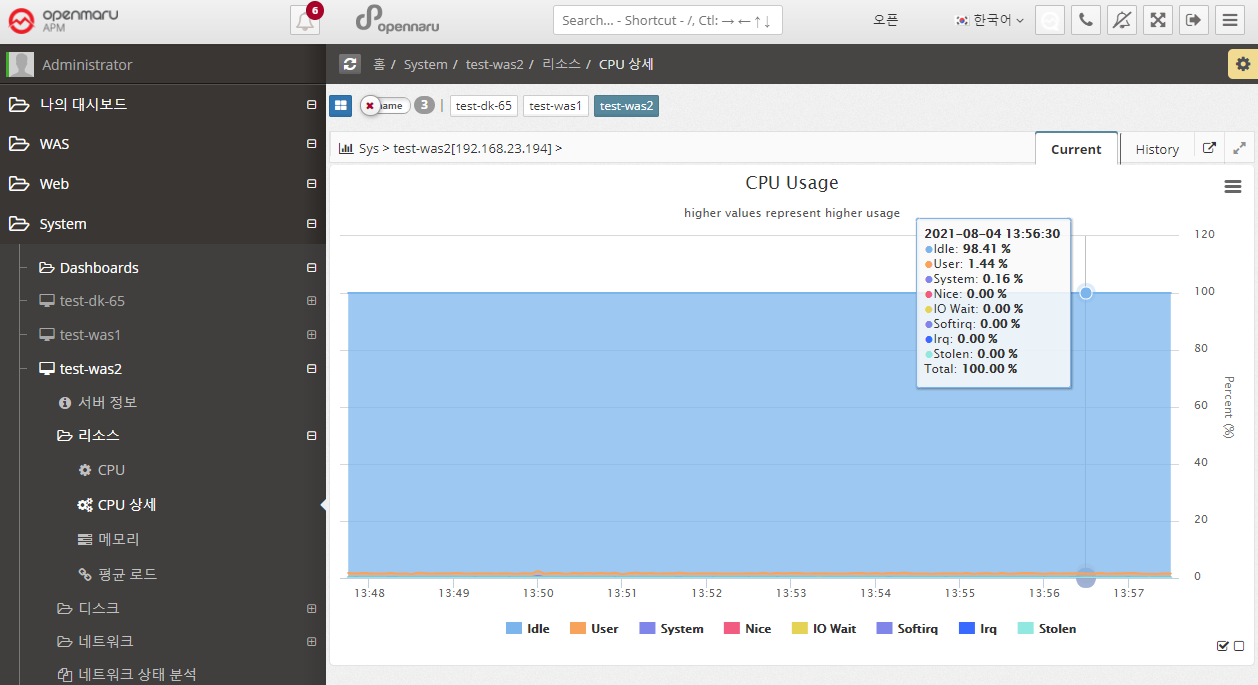Open the yellow settings gear
The image size is (1258, 685).
point(1242,64)
